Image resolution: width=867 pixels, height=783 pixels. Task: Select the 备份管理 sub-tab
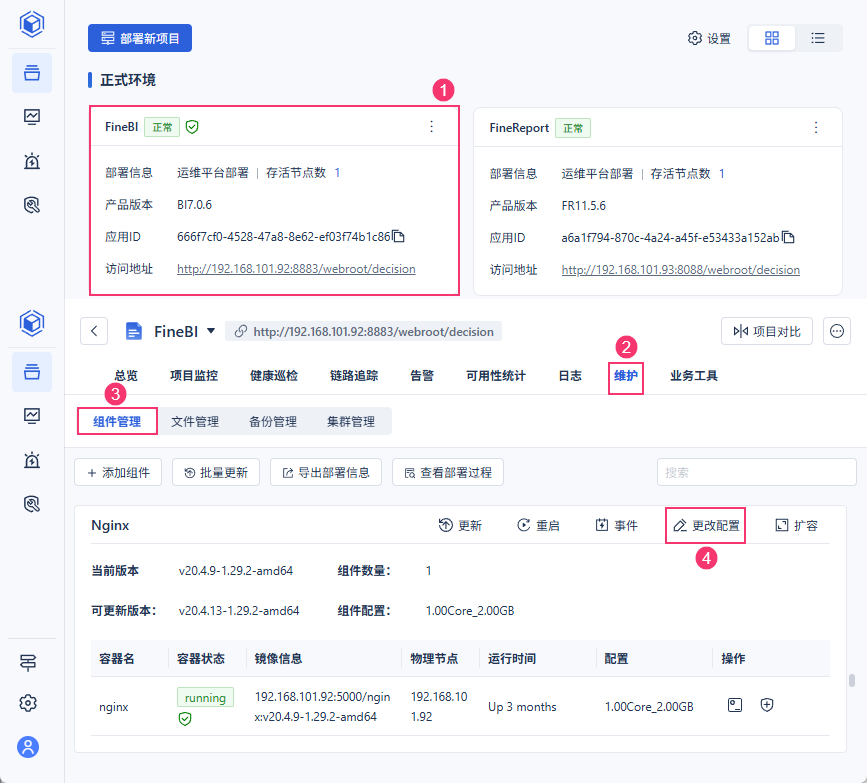click(273, 421)
